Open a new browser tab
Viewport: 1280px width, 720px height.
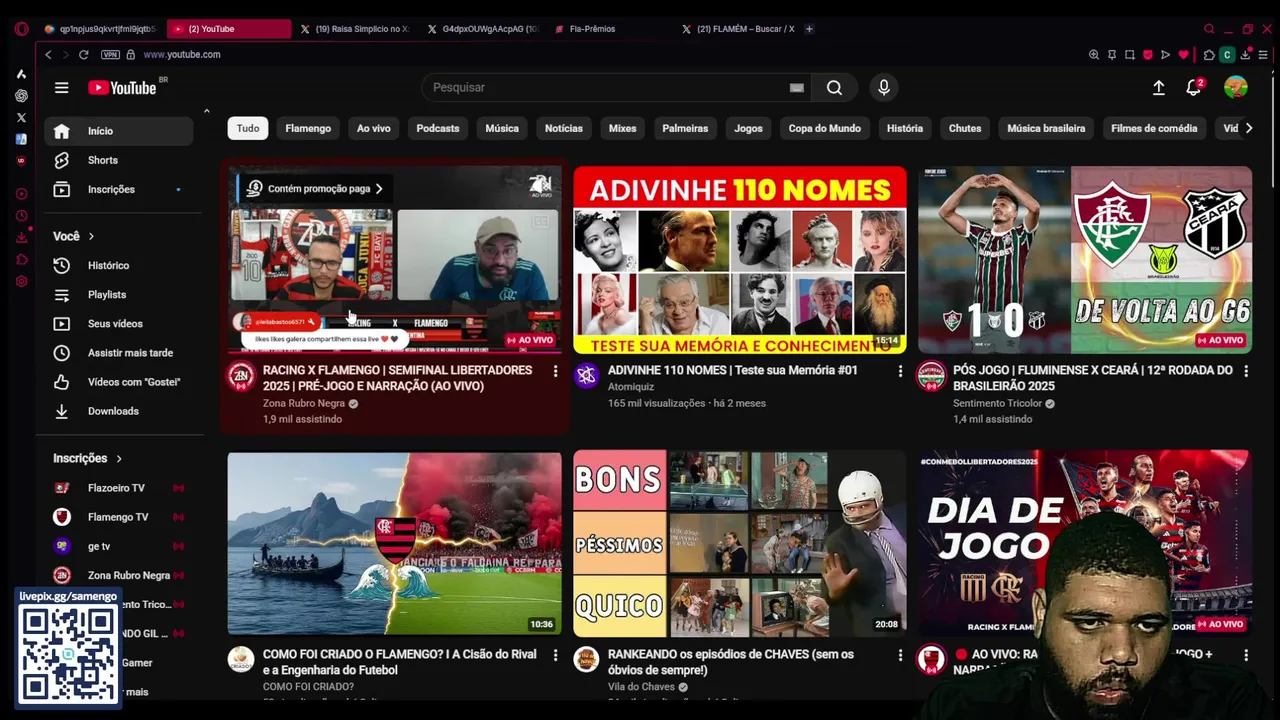pyautogui.click(x=809, y=29)
